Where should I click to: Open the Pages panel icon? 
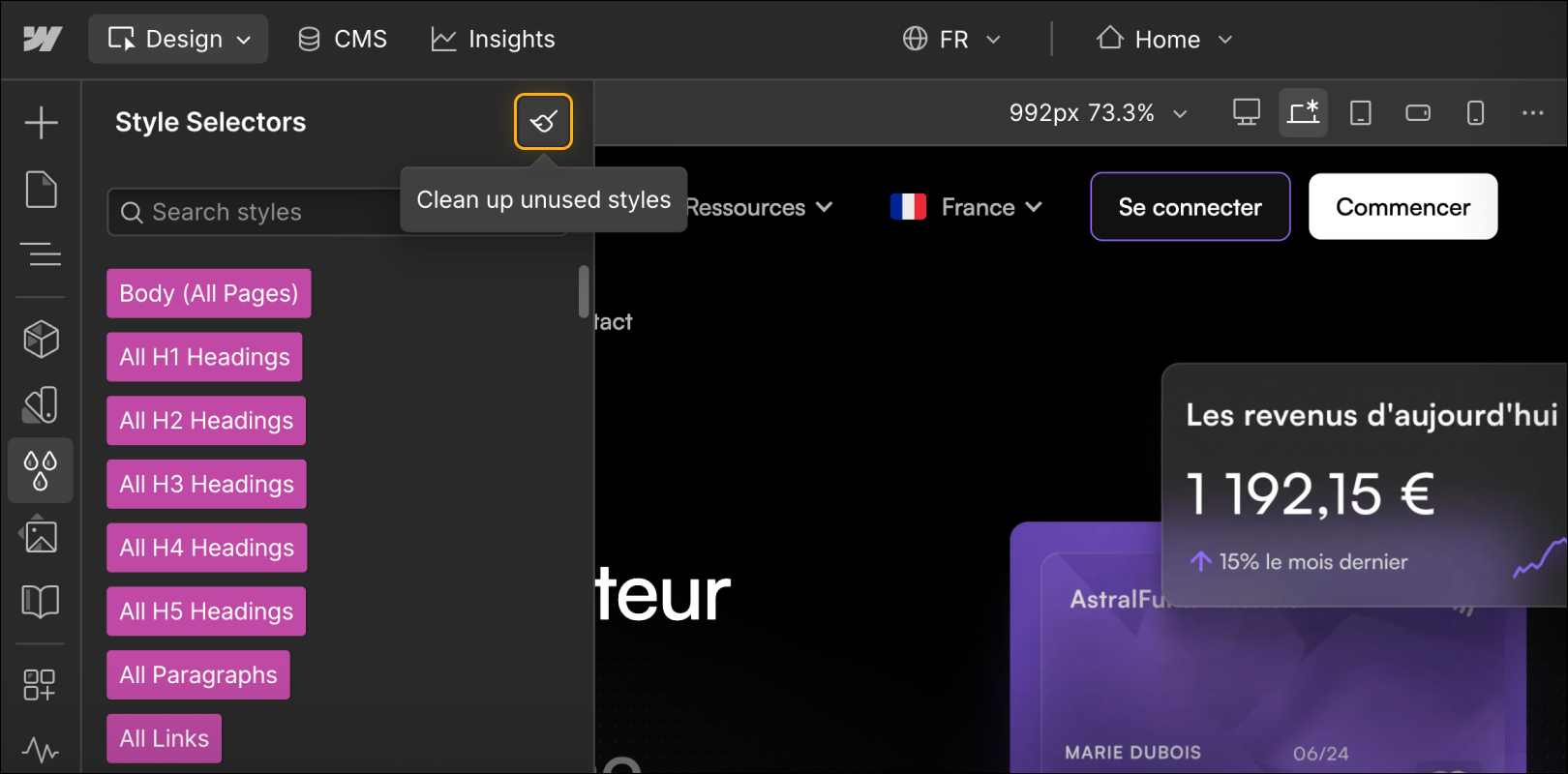[41, 190]
